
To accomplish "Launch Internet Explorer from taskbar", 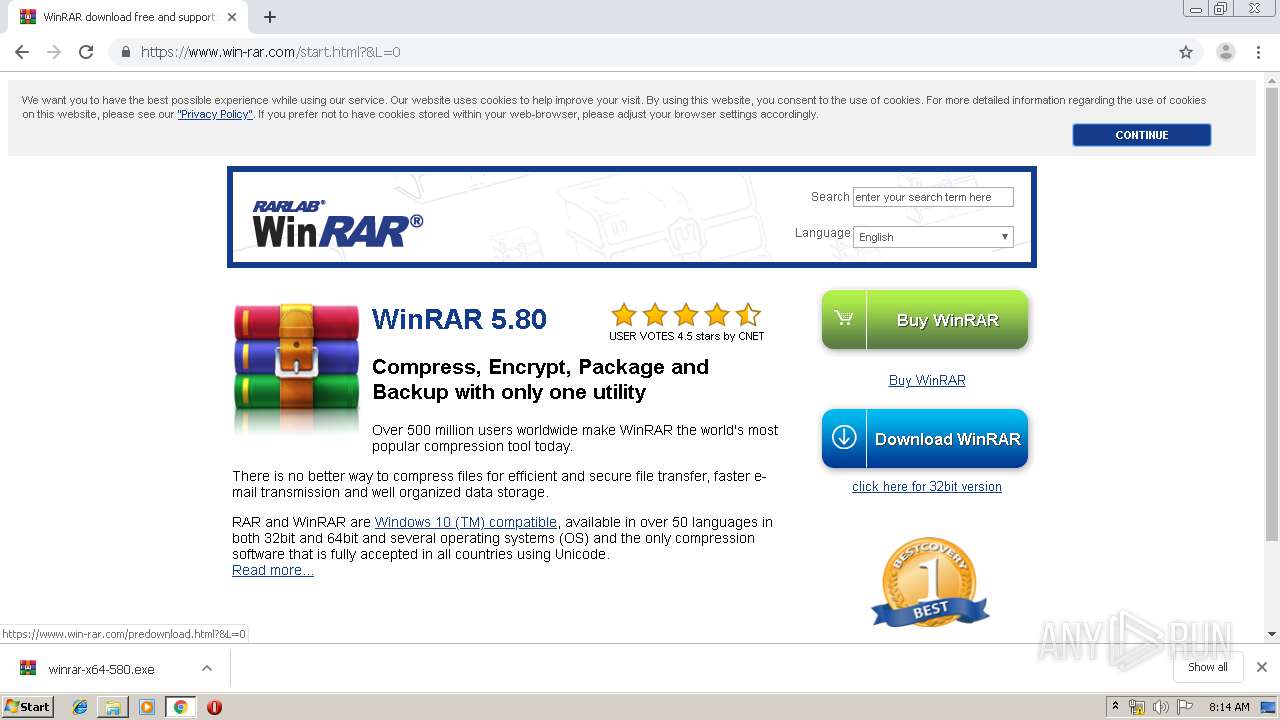I will point(80,707).
